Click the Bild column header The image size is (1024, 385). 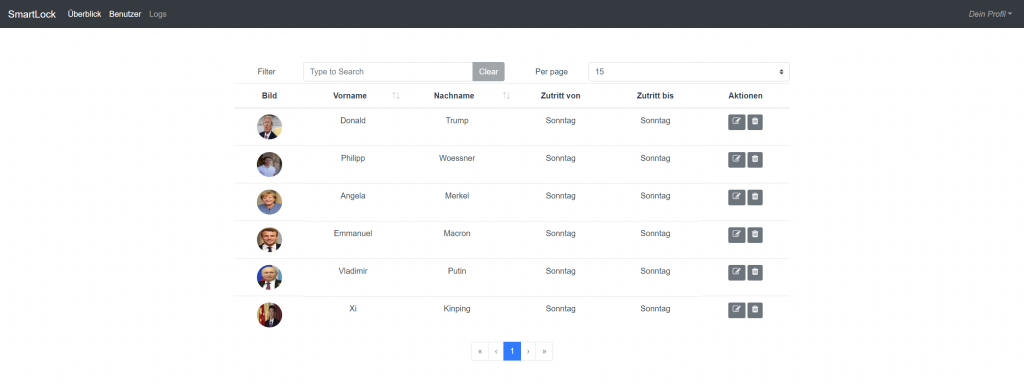point(269,96)
